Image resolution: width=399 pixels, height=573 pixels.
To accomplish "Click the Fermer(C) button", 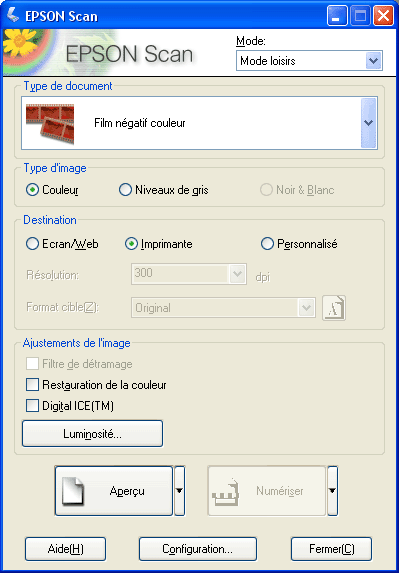I will click(x=331, y=549).
